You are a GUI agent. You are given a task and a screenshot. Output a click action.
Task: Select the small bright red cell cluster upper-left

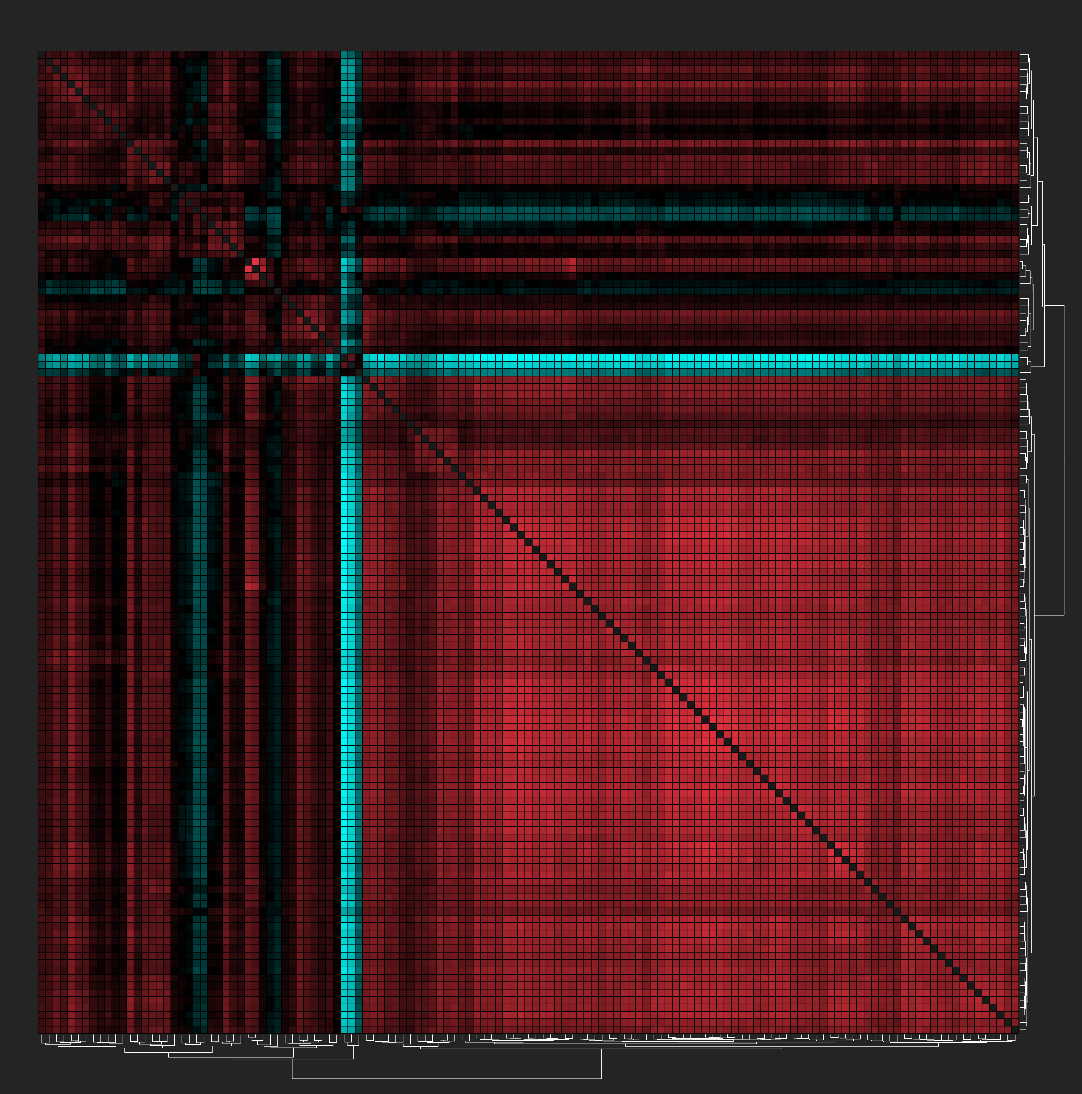coord(253,267)
